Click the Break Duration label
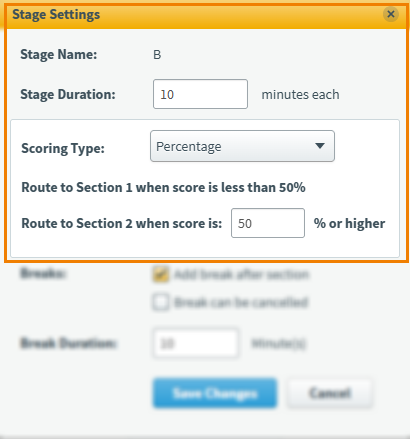The height and width of the screenshot is (439, 410). tap(68, 343)
